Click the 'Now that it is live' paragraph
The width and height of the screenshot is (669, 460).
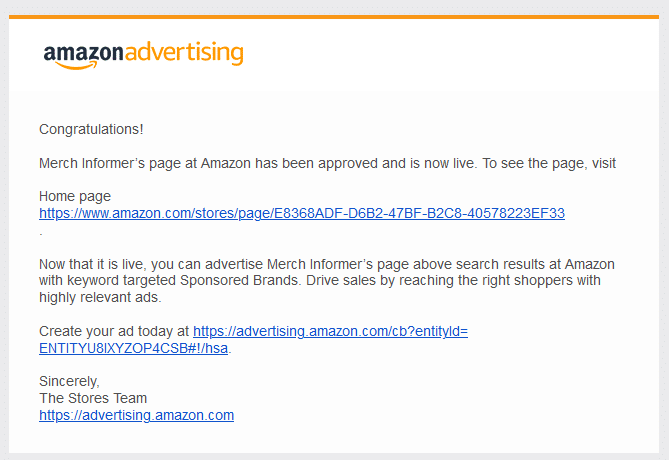327,280
